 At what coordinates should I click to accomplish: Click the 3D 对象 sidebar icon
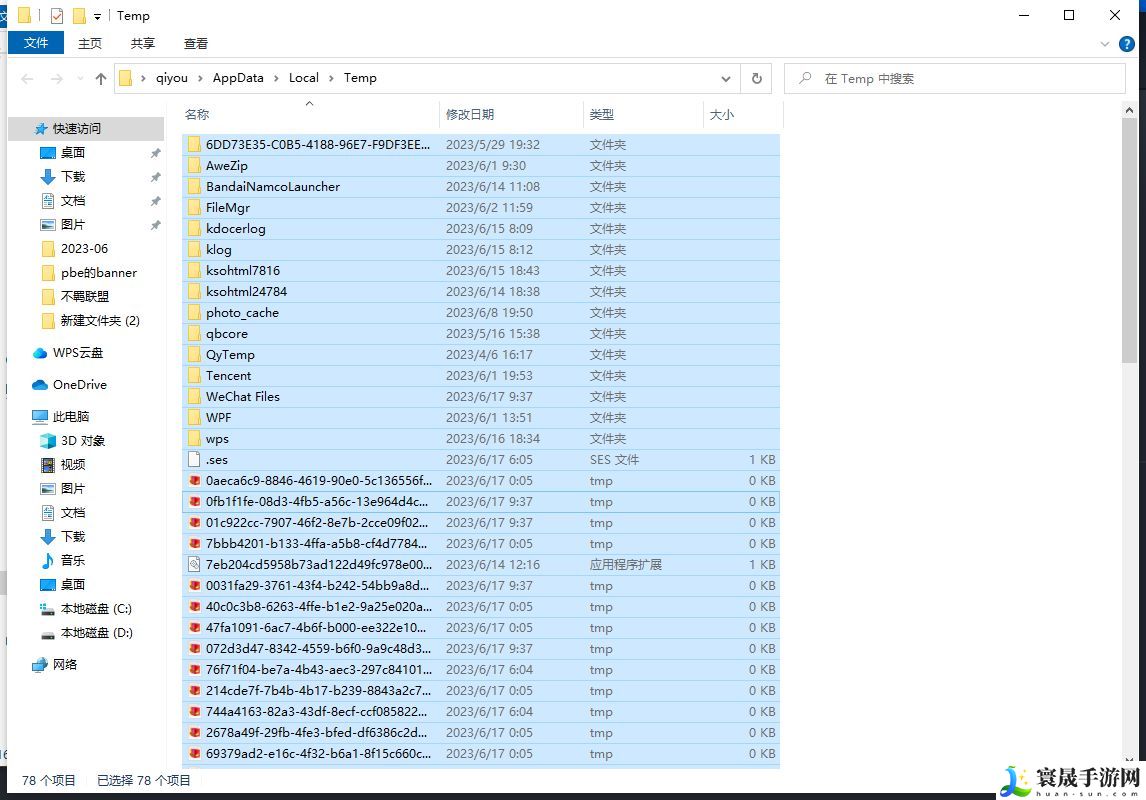point(48,441)
